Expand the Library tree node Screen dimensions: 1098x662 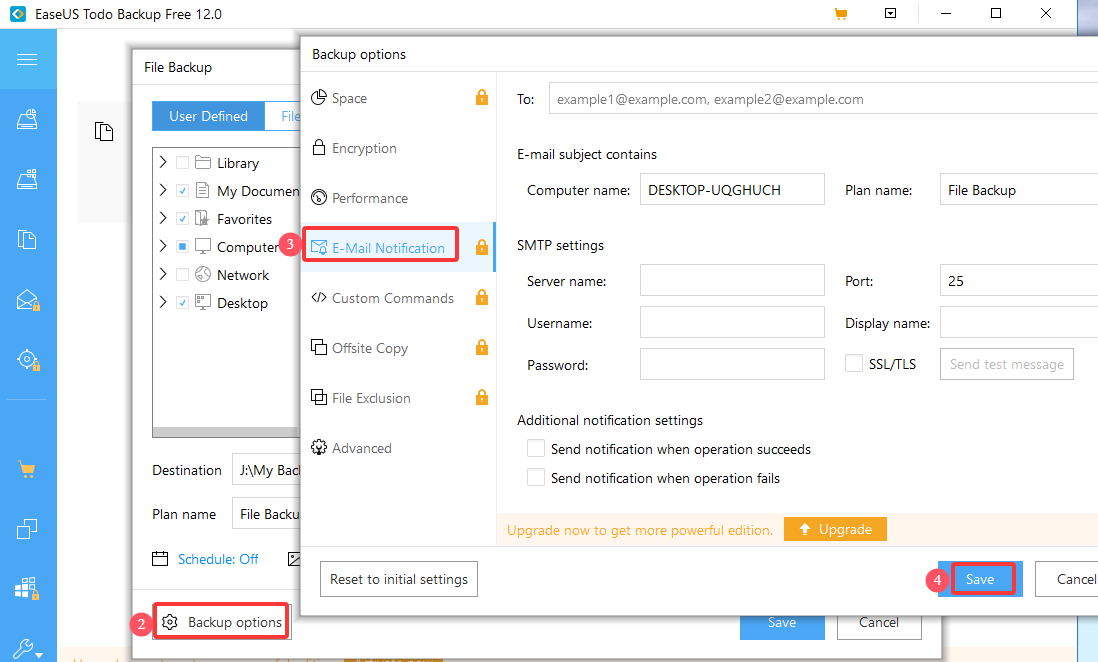click(x=163, y=163)
